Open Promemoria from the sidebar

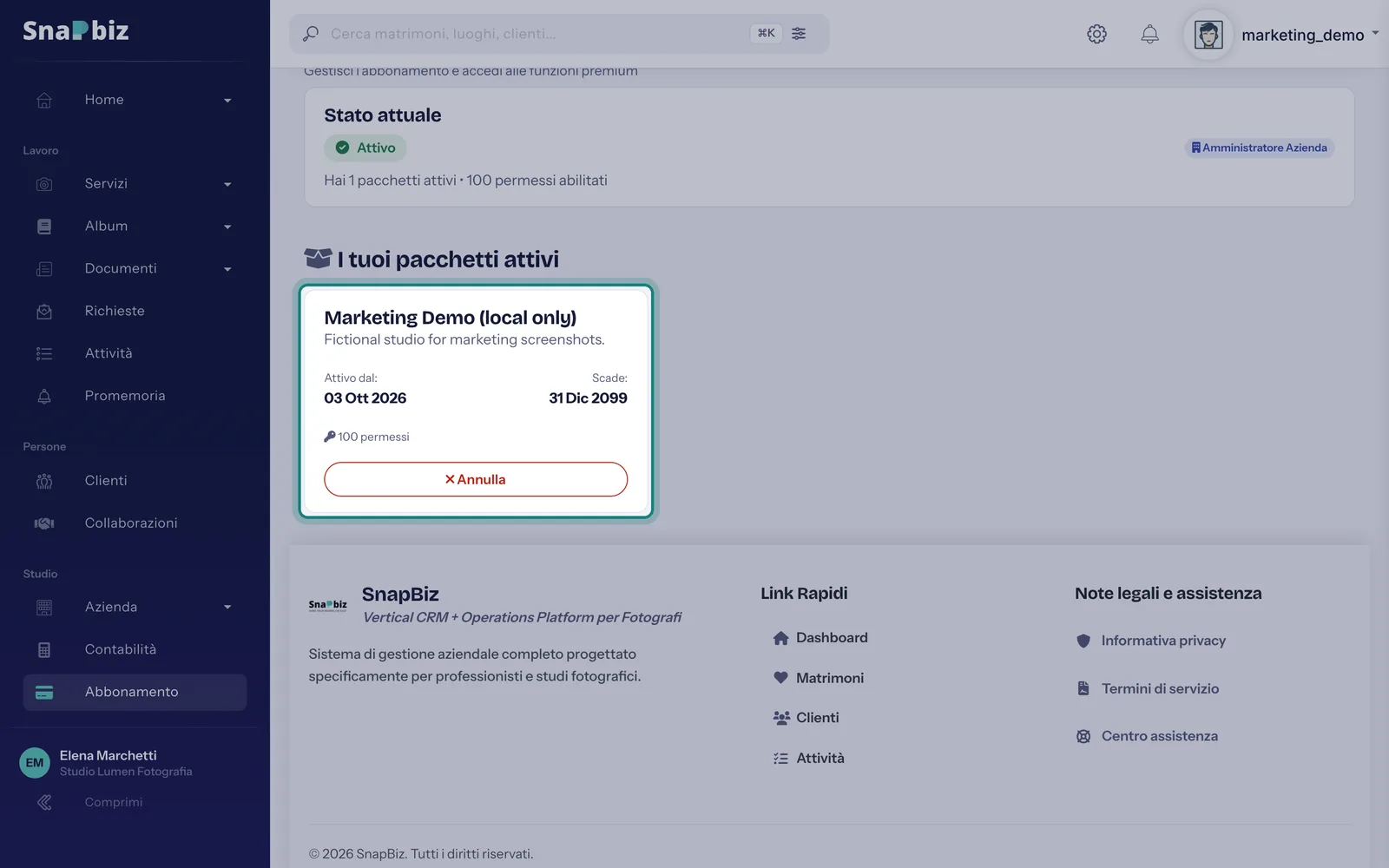pyautogui.click(x=135, y=396)
